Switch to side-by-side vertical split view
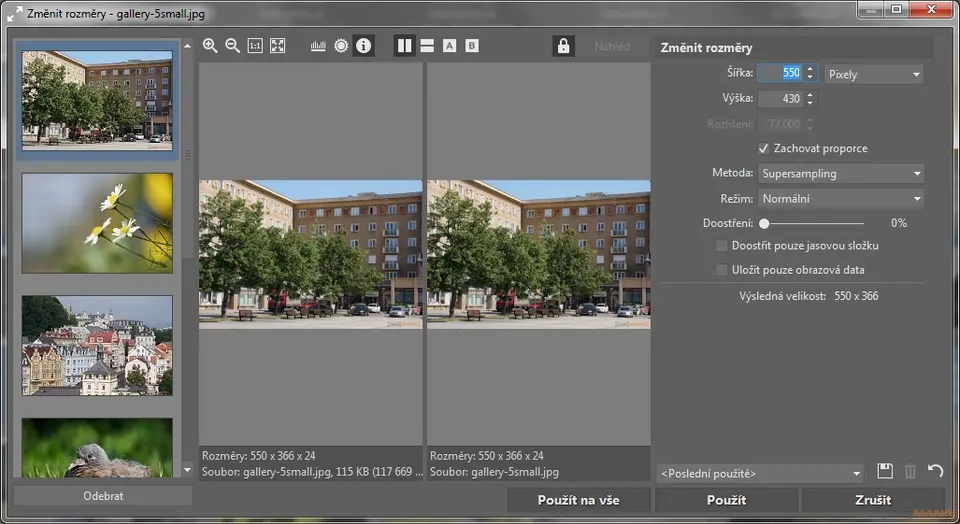960x524 pixels. click(x=404, y=46)
